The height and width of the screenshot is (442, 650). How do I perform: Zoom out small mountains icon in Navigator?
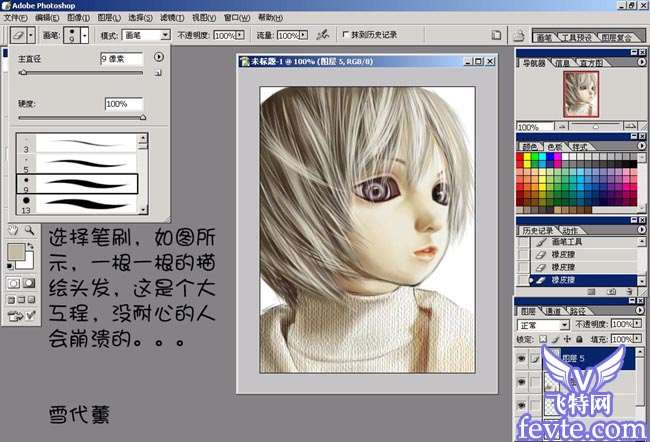coord(562,126)
